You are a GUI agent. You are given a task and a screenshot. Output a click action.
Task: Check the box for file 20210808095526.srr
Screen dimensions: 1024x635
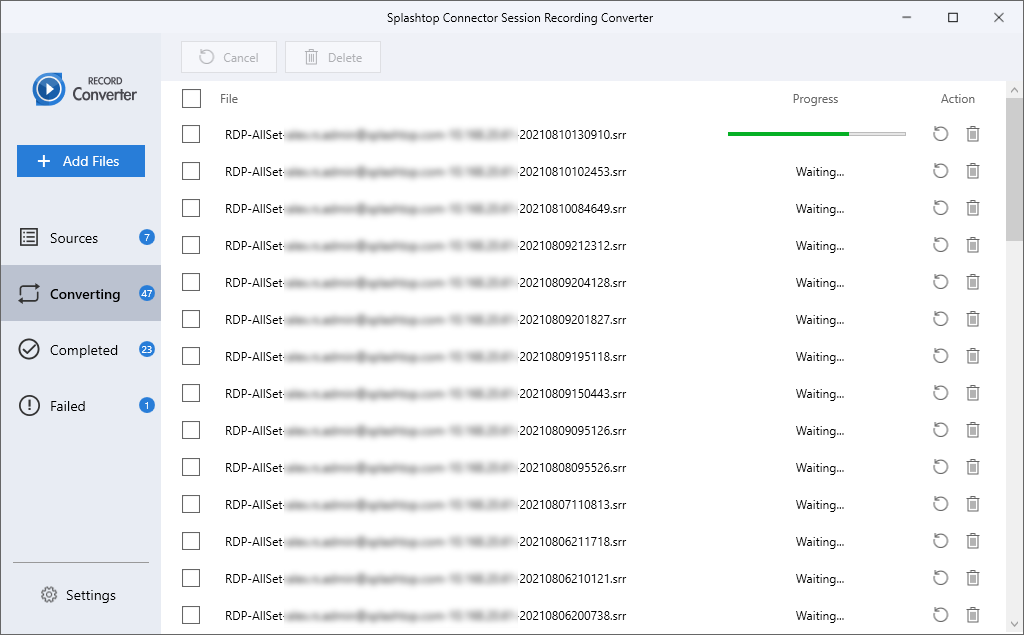click(x=191, y=467)
